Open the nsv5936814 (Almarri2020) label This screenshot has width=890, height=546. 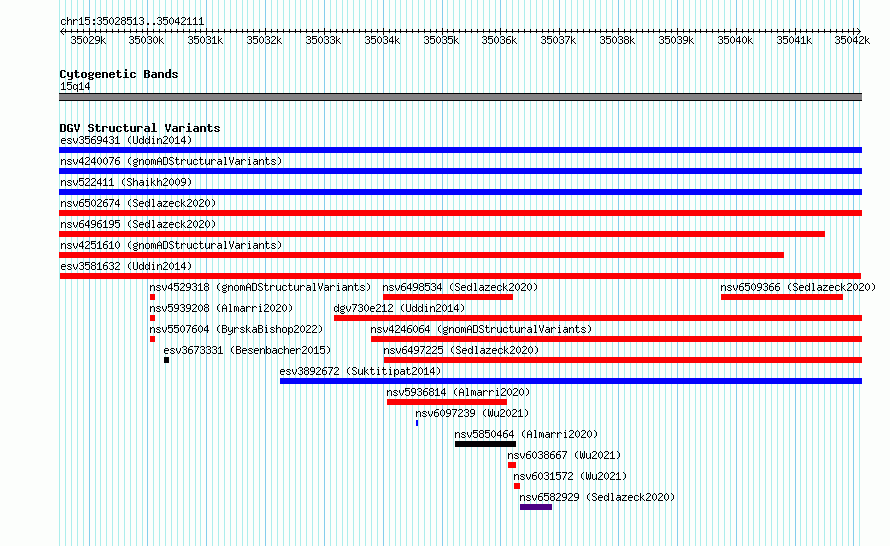point(458,392)
